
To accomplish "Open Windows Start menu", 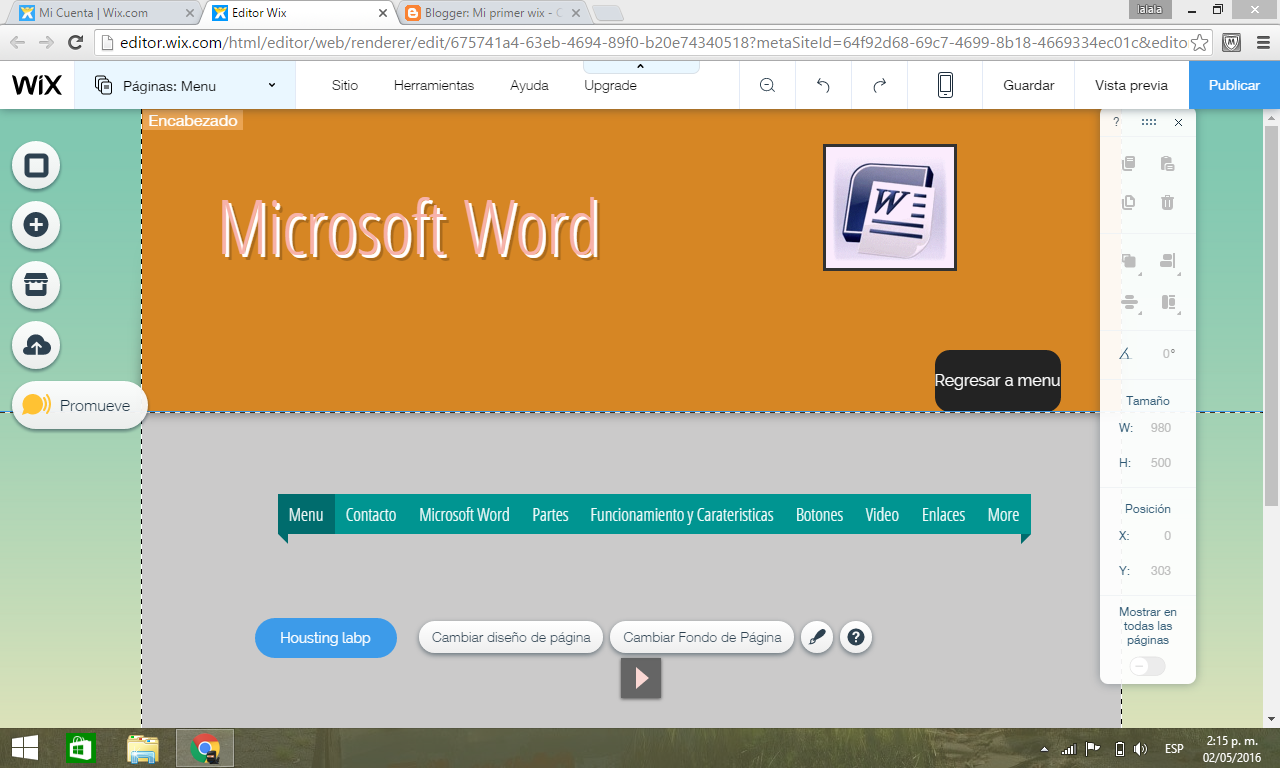I will [24, 748].
